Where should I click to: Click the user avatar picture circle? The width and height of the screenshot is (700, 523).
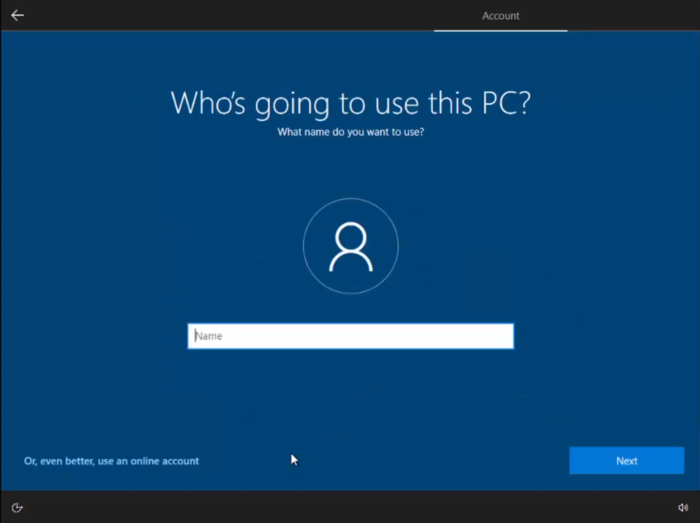[351, 246]
